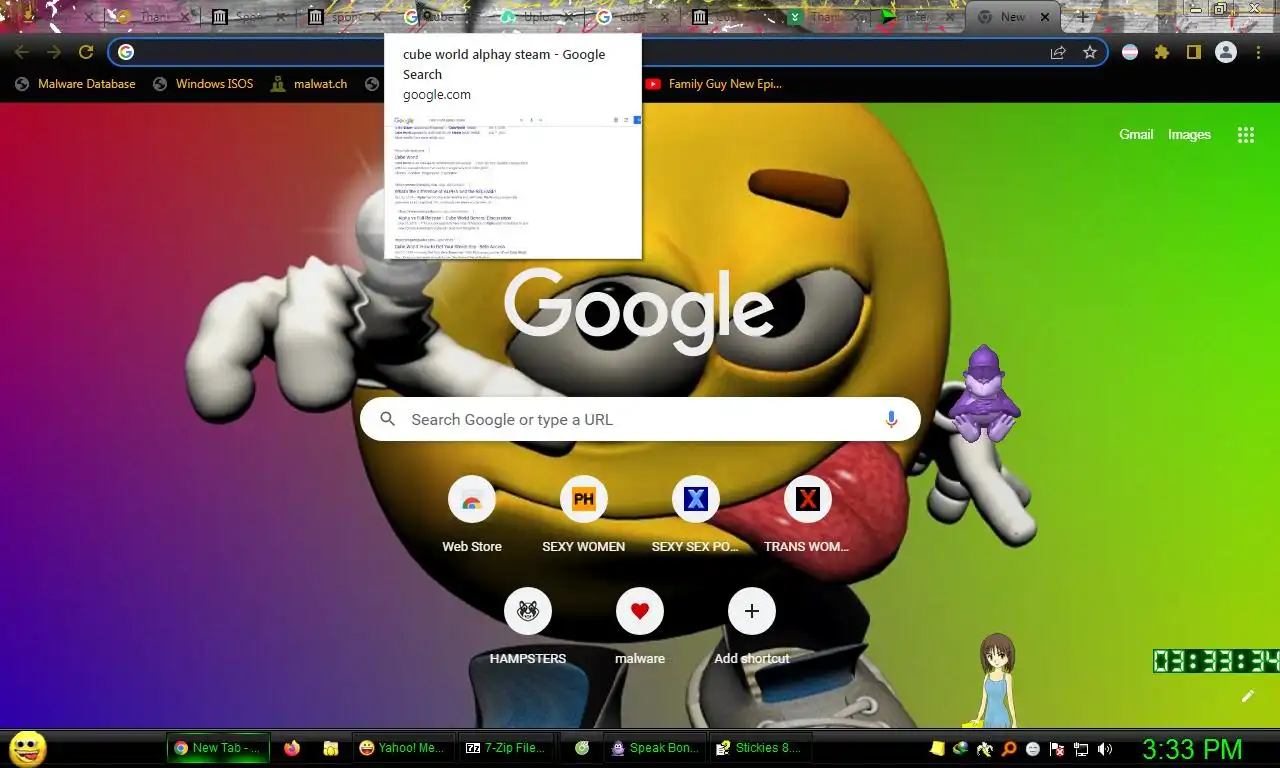Click the yellow sticky note tray icon
The width and height of the screenshot is (1280, 768).
936,748
